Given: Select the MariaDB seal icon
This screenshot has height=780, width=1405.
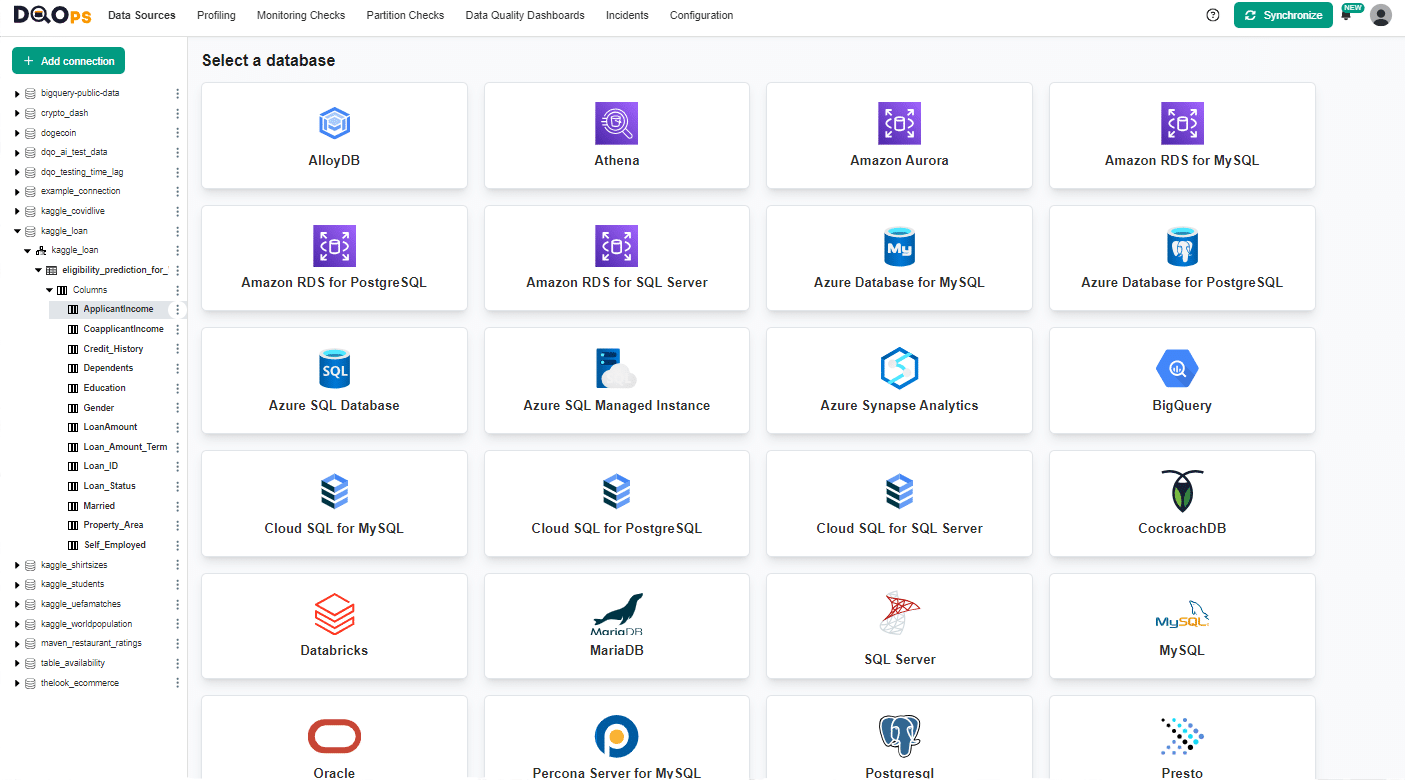Looking at the screenshot, I should pos(616,614).
